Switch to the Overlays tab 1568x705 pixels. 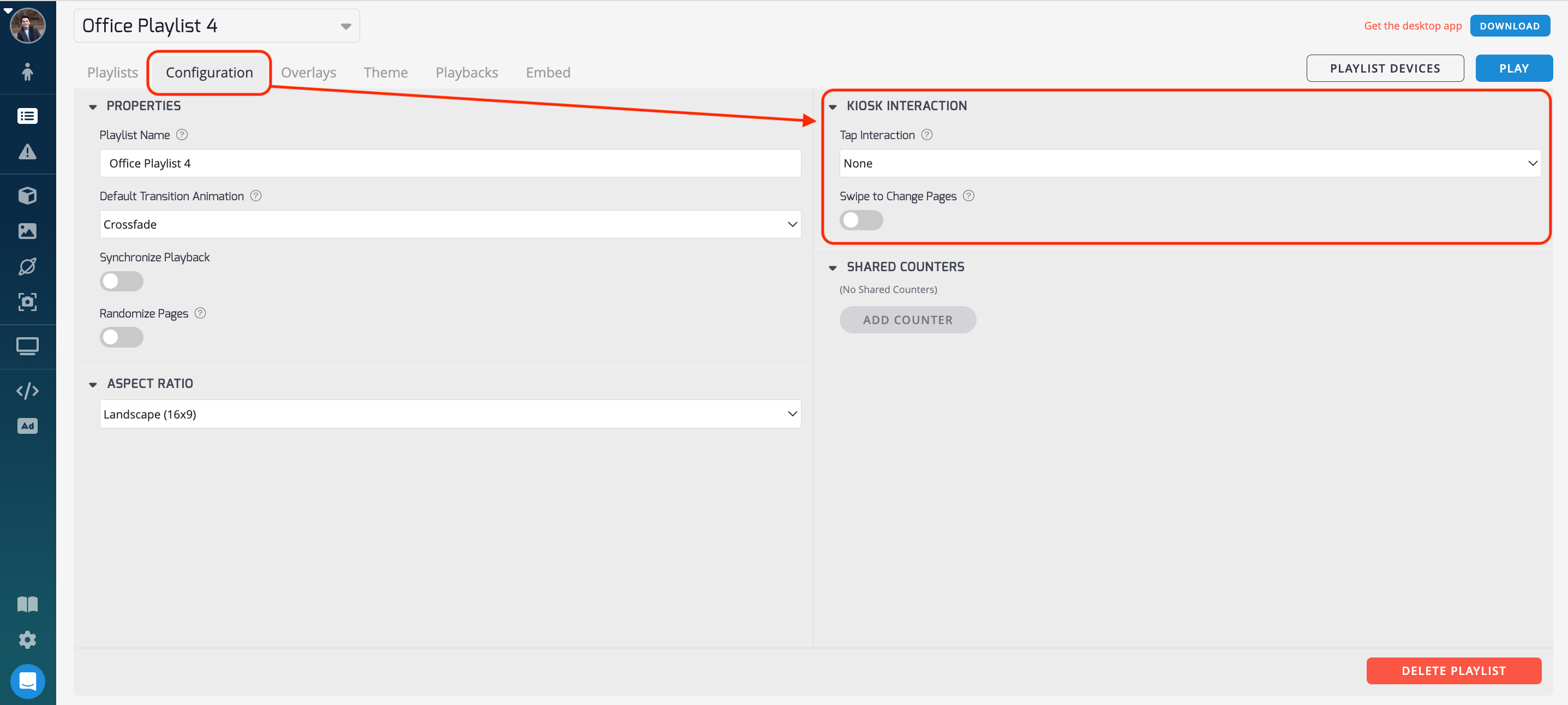(x=308, y=73)
